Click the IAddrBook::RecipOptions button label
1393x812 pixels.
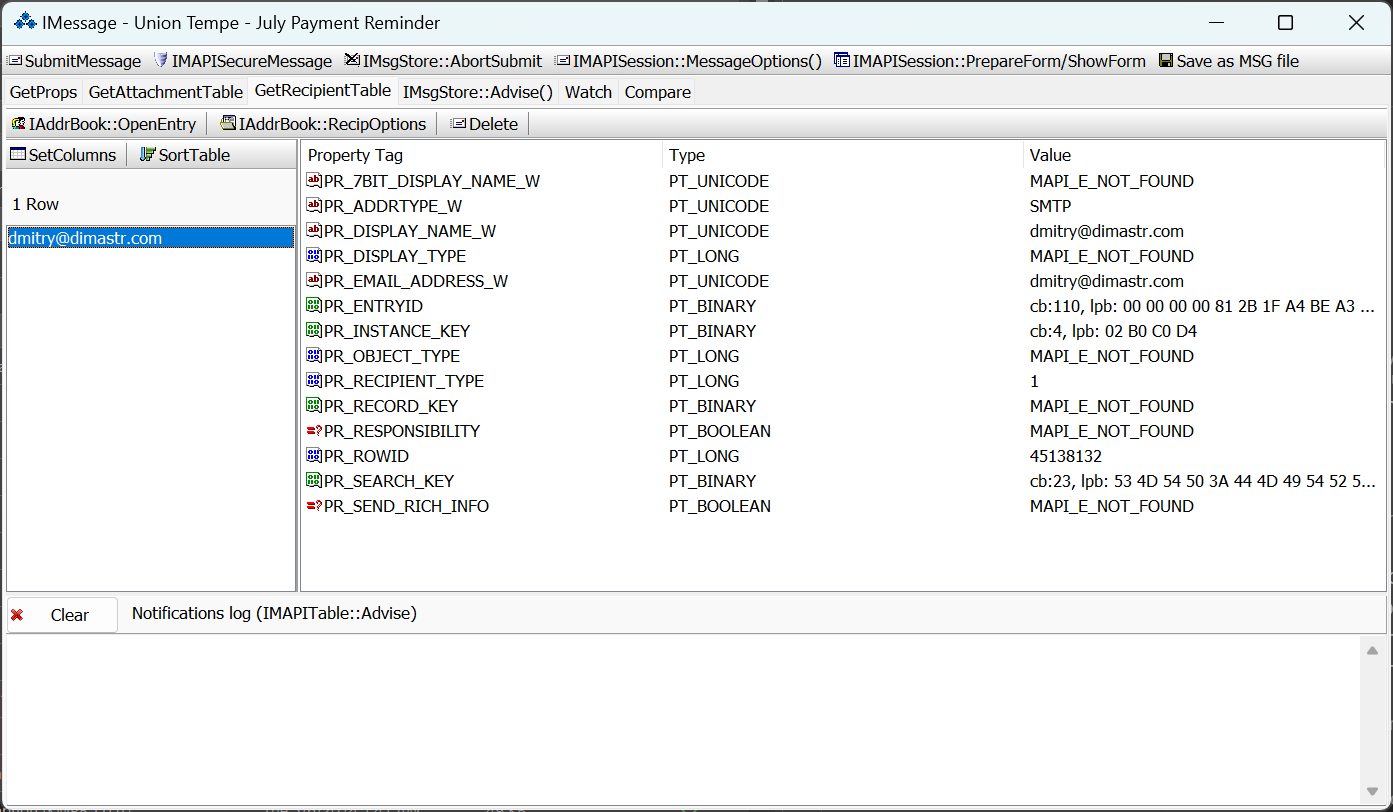point(333,124)
